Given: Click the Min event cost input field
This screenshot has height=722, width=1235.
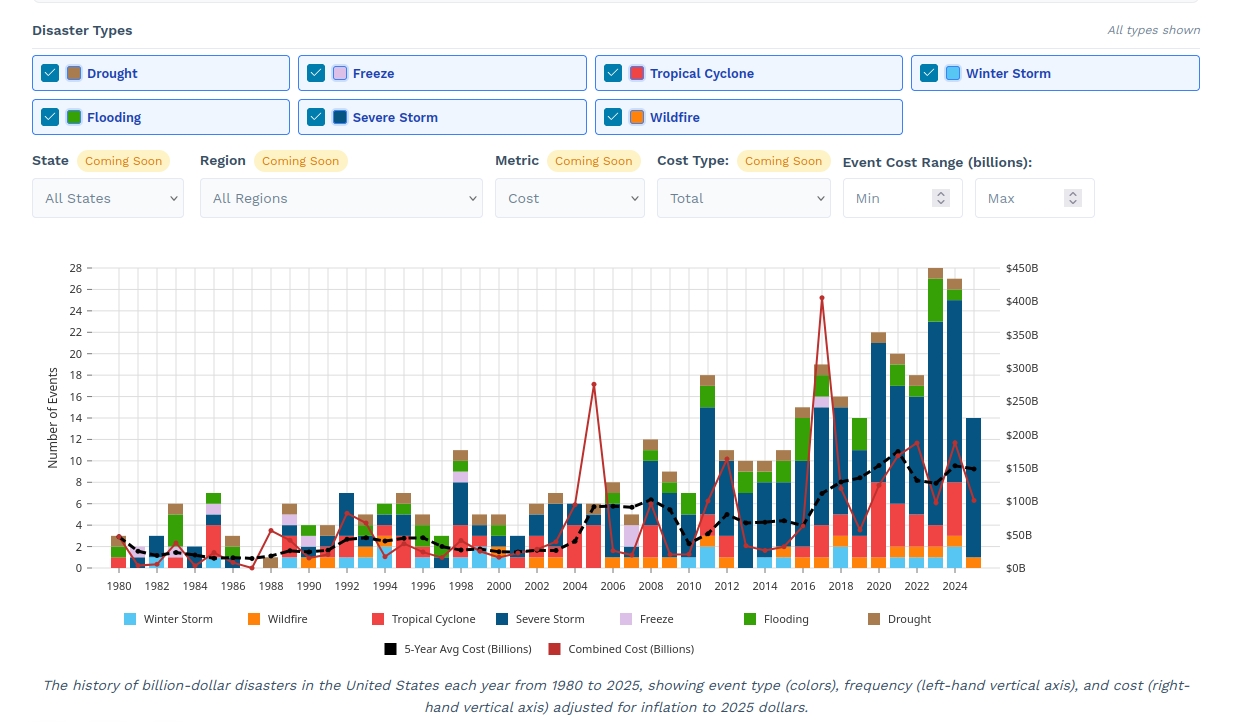Looking at the screenshot, I should point(890,198).
